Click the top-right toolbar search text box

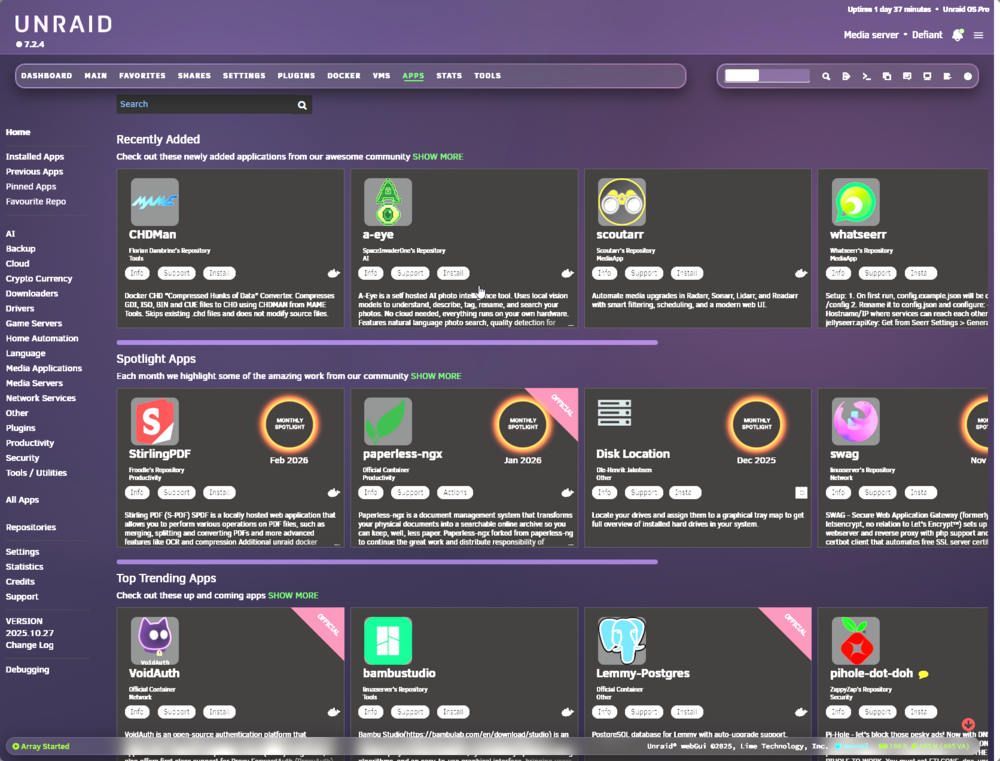coord(767,76)
